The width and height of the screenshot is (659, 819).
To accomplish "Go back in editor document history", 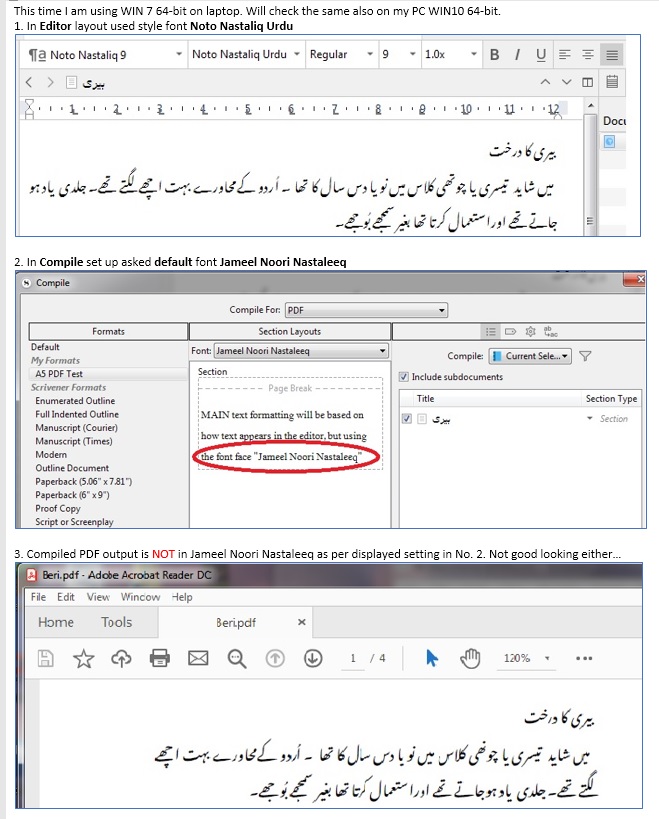I will click(x=29, y=82).
